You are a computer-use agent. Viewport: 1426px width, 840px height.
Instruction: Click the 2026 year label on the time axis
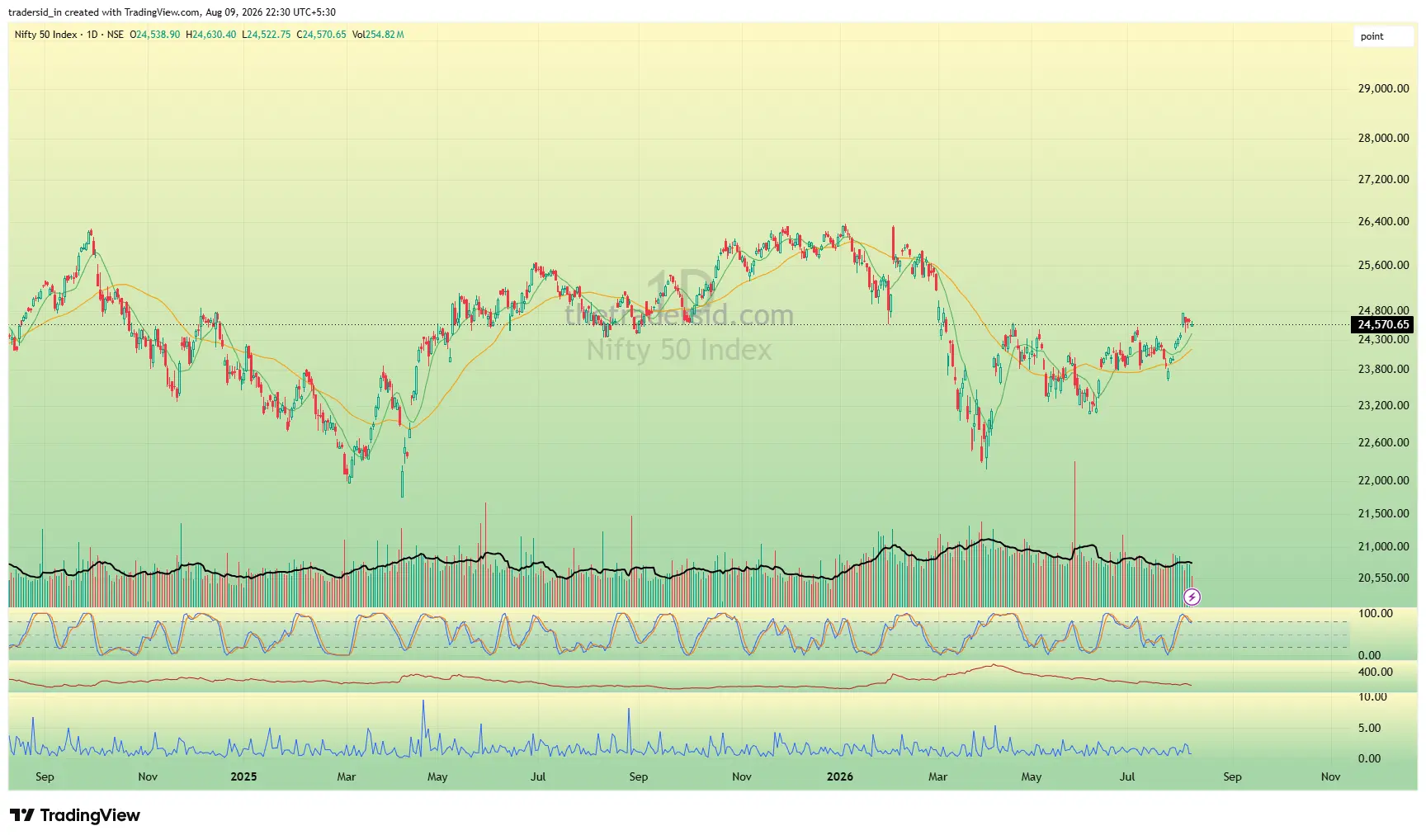pyautogui.click(x=839, y=776)
